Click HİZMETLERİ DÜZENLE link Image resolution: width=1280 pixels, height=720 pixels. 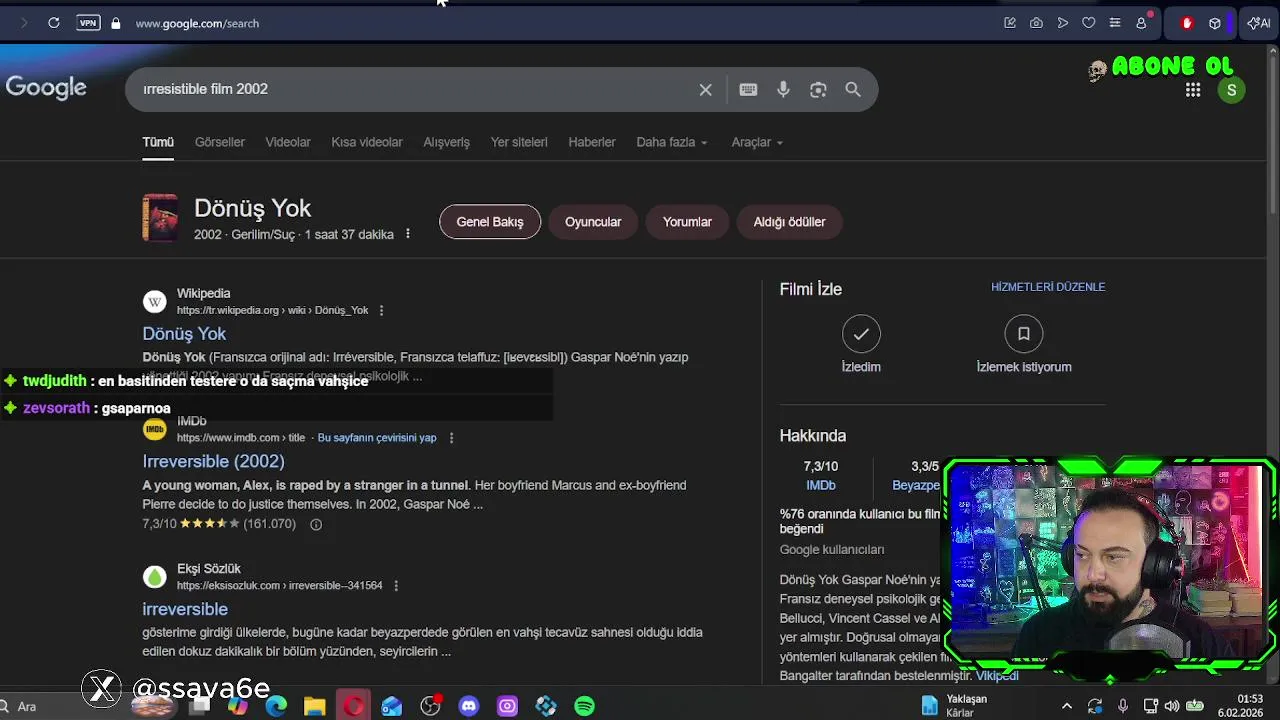tap(1048, 287)
